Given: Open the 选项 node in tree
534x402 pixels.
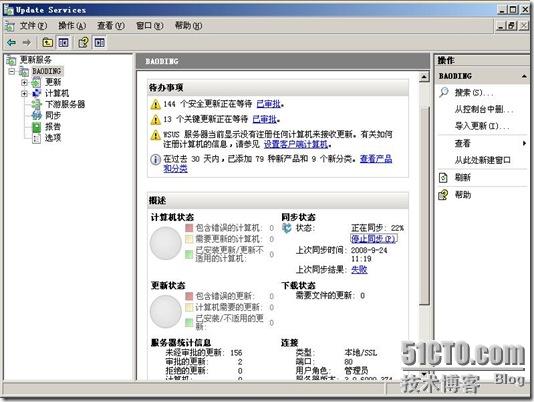Looking at the screenshot, I should click(x=53, y=138).
